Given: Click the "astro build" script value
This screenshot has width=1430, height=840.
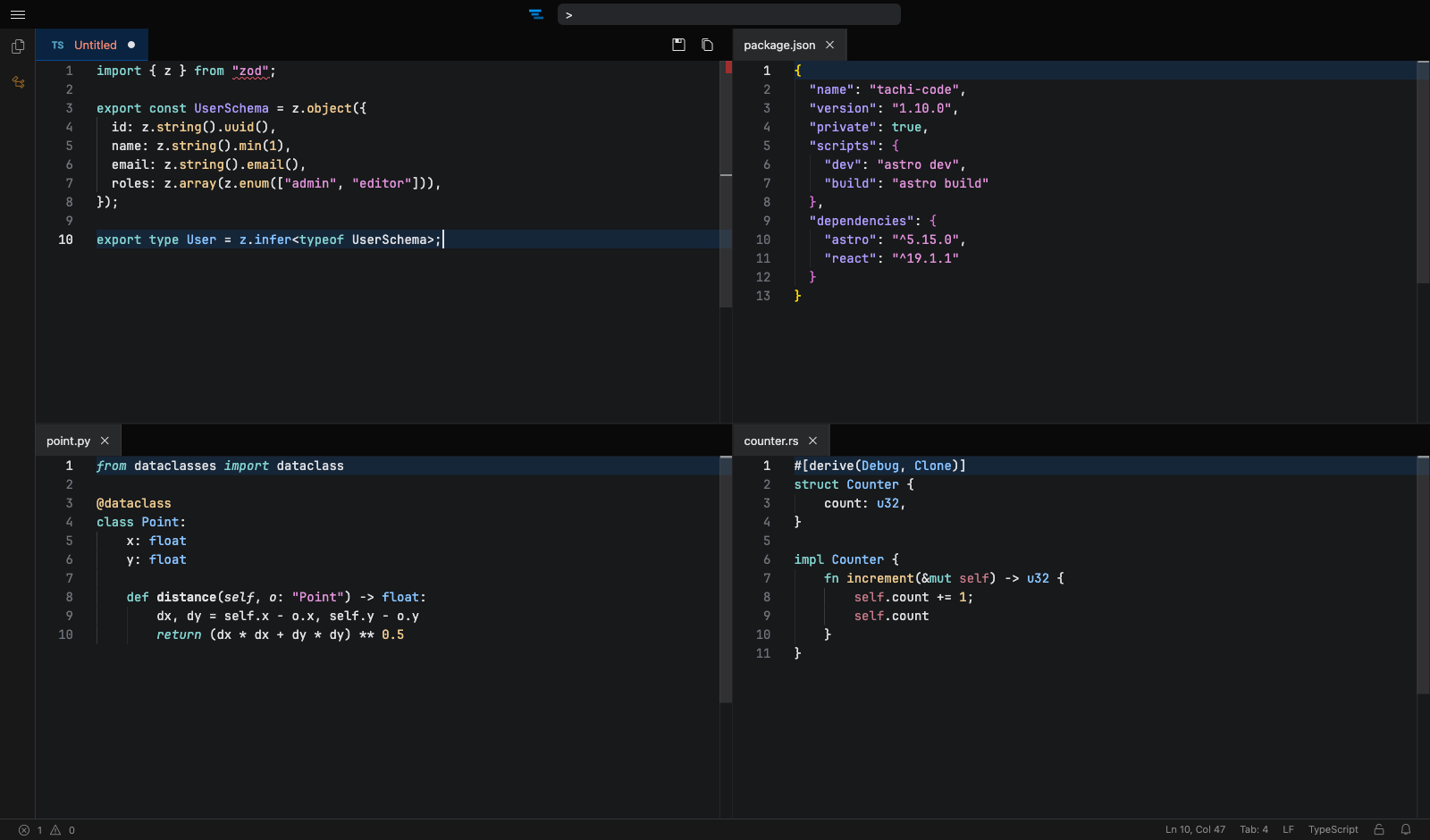Looking at the screenshot, I should coord(940,183).
